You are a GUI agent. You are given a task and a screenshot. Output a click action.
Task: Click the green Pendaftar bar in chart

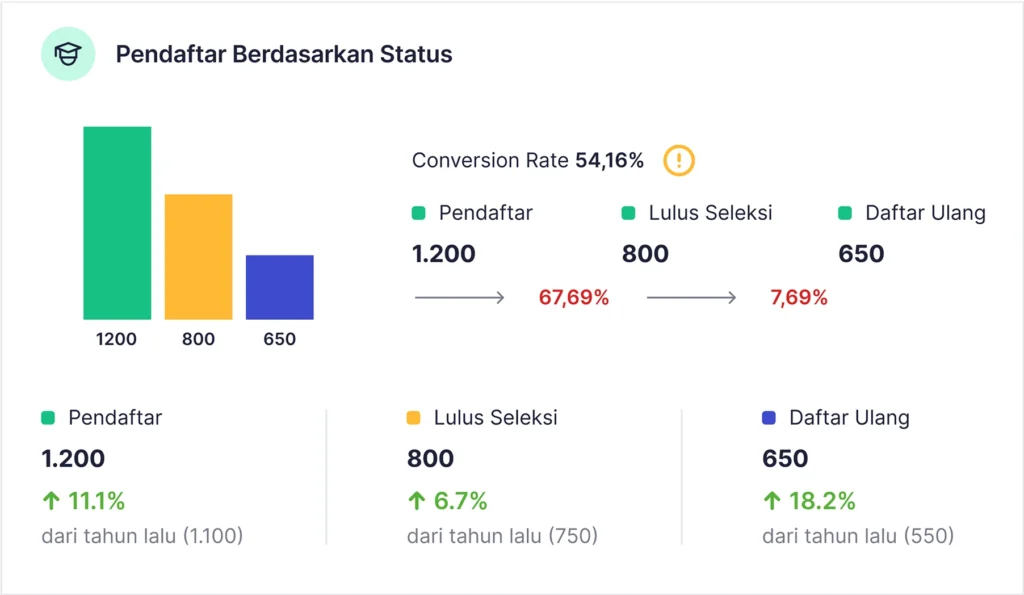[117, 223]
